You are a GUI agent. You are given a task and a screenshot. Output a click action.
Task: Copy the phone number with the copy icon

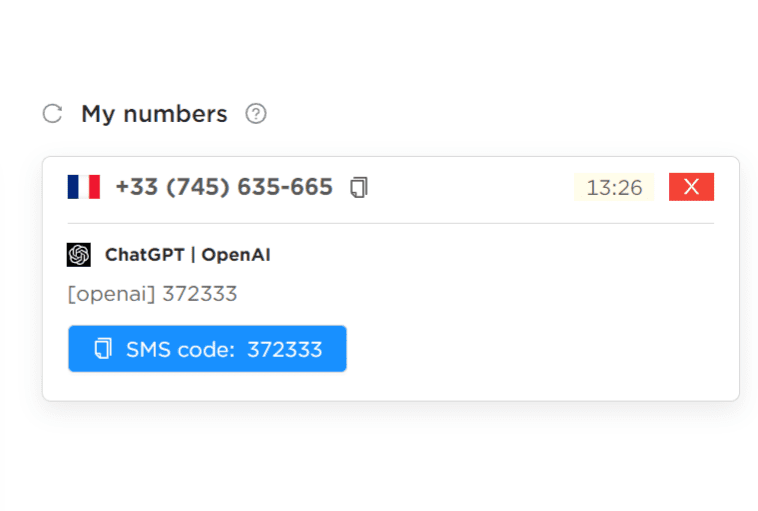(359, 187)
